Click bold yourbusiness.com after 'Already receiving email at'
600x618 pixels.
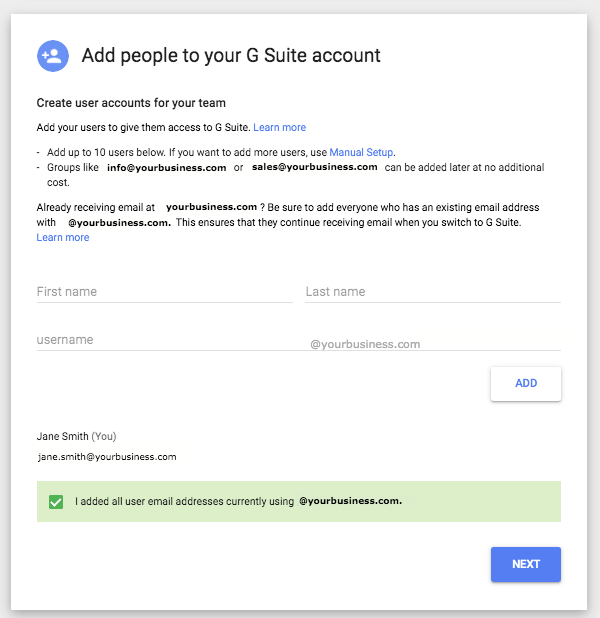[211, 206]
